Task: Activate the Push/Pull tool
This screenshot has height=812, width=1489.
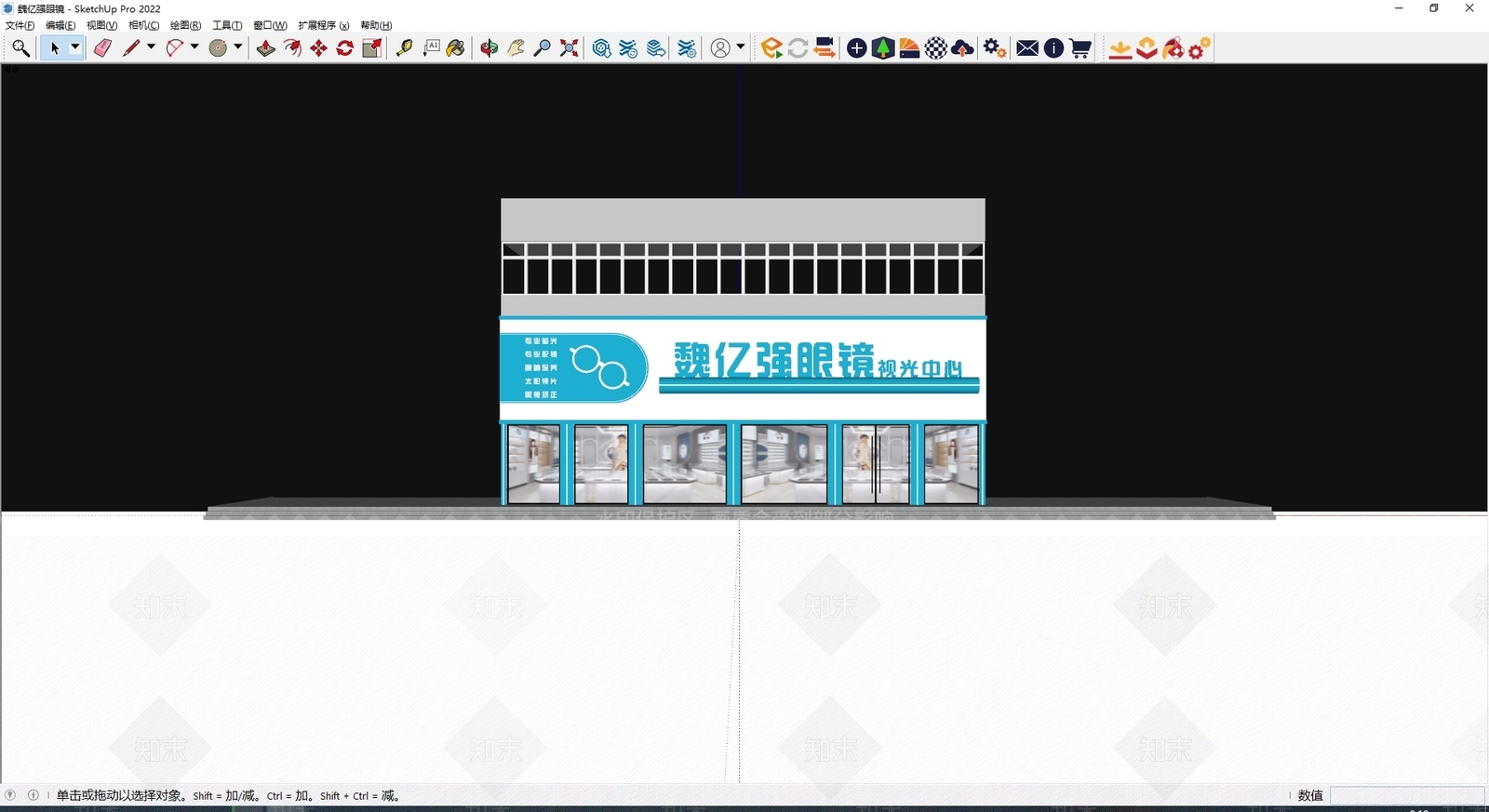Action: click(266, 48)
